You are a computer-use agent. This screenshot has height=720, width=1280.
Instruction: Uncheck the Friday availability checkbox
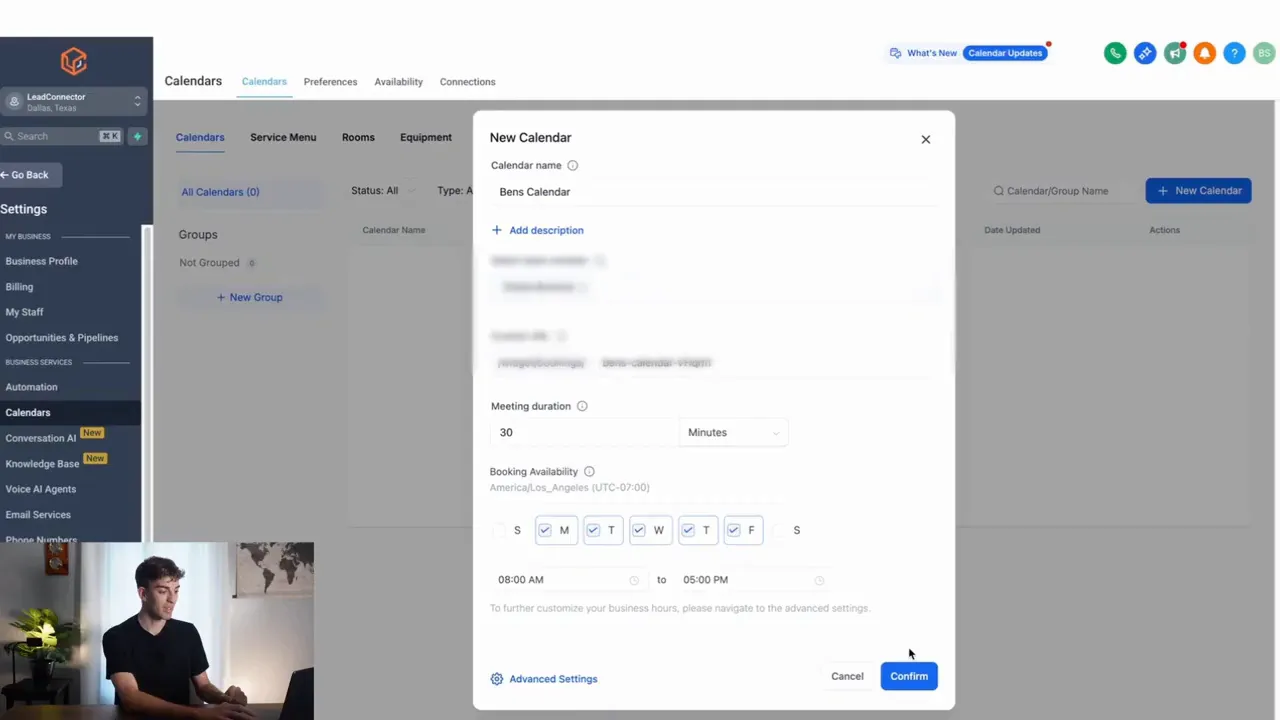733,530
